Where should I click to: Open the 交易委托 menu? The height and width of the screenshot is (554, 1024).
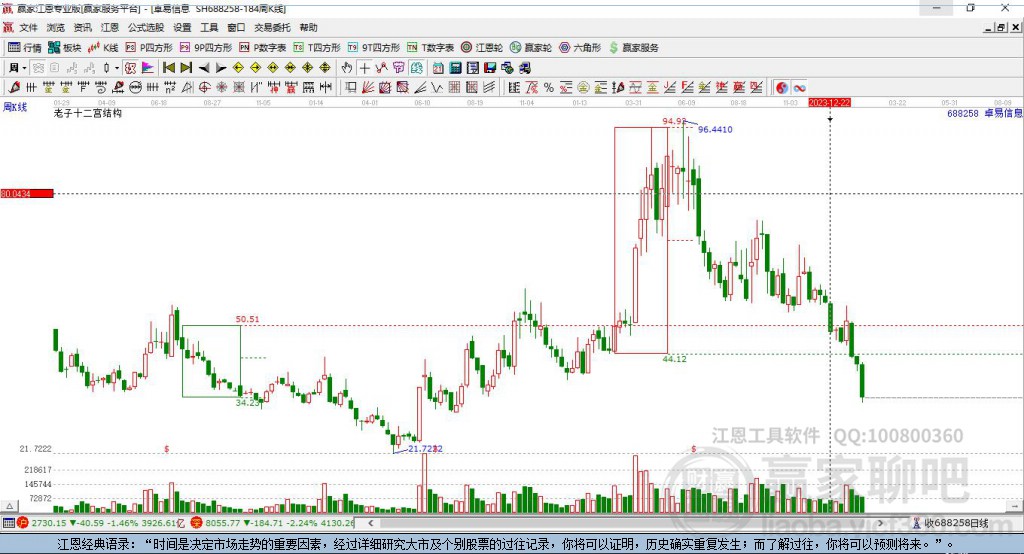point(272,27)
